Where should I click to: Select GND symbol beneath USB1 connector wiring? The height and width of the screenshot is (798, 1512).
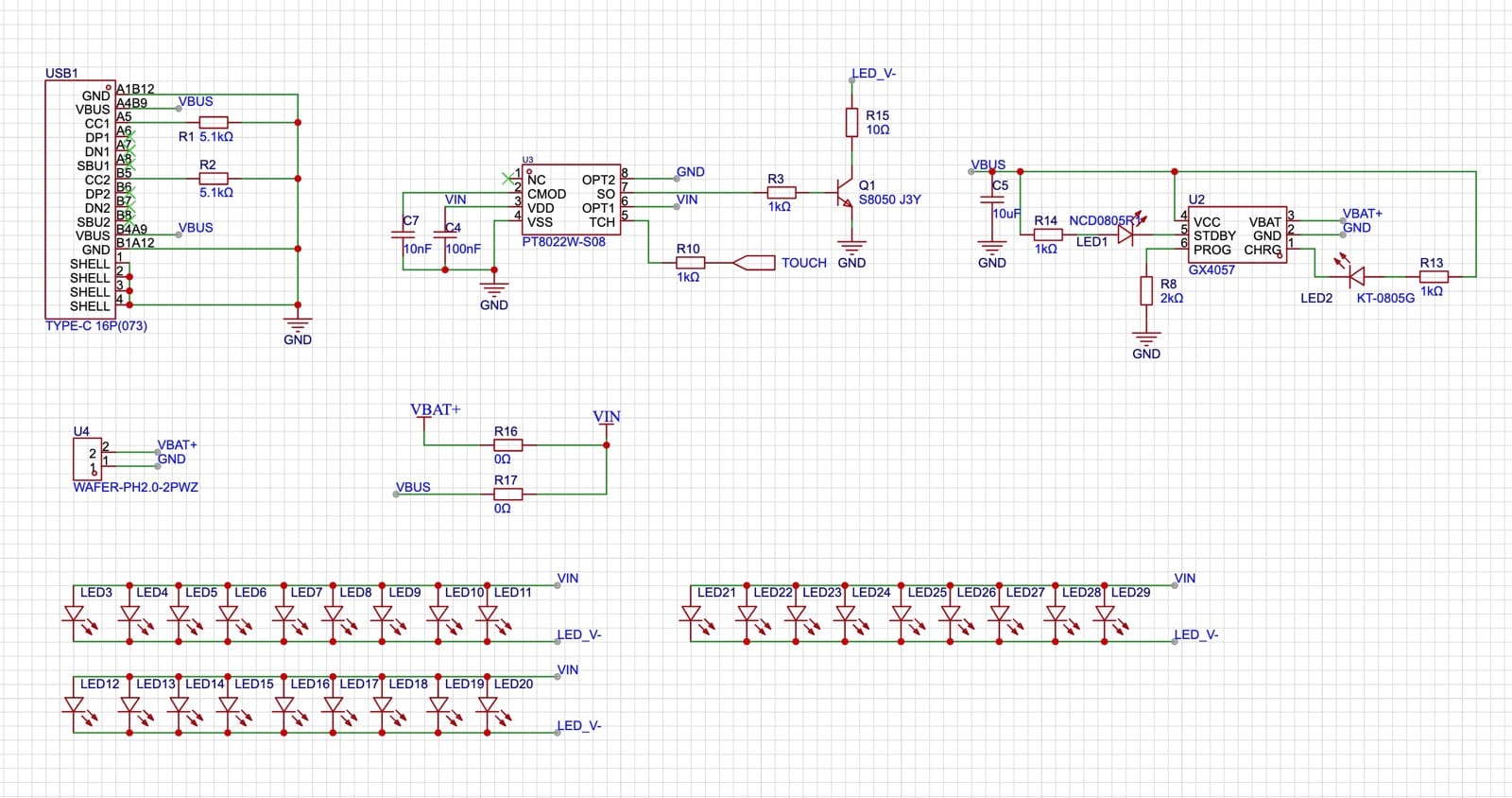(298, 324)
